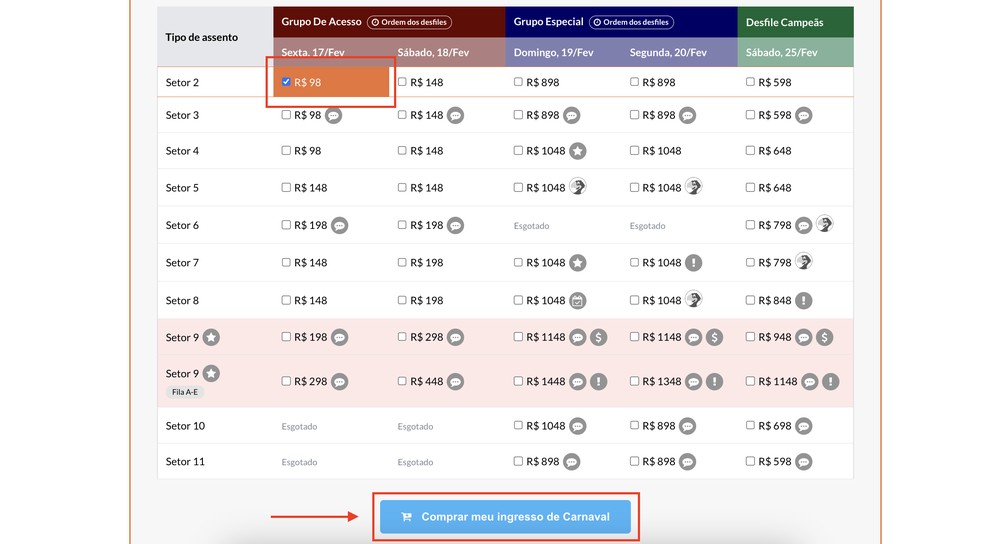Click the calendar icon beside Setor 8 Sunday R$ 1048
Viewport: 984px width, 544px height.
(x=578, y=300)
